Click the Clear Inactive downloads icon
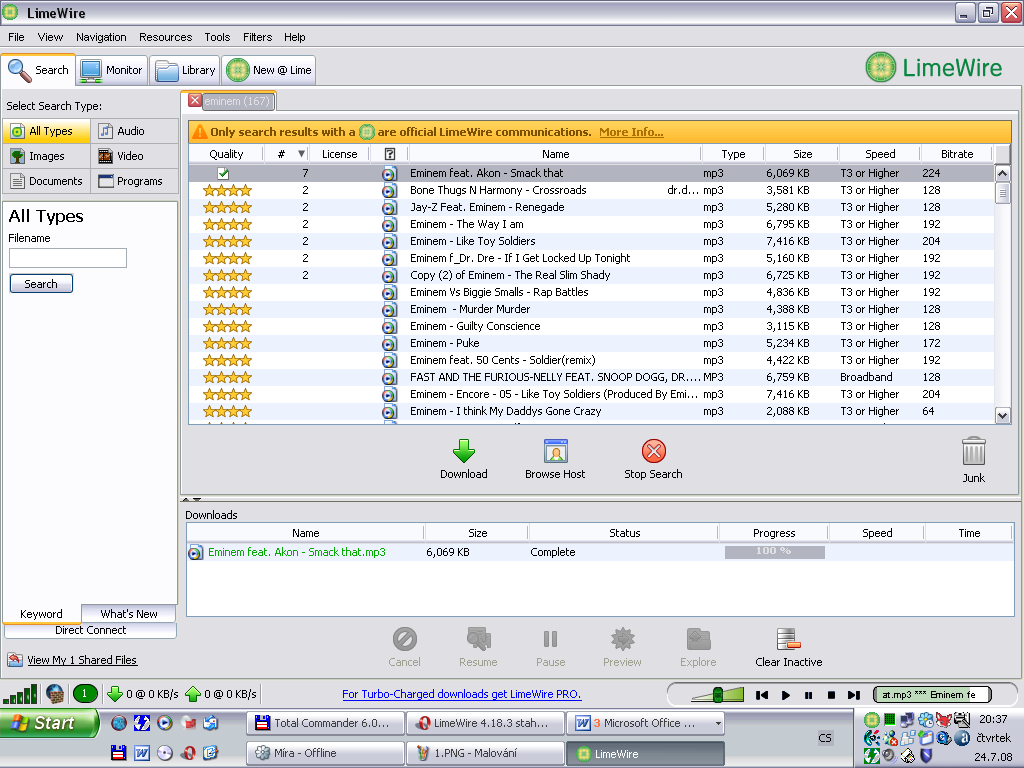The width and height of the screenshot is (1024, 768). 788,640
